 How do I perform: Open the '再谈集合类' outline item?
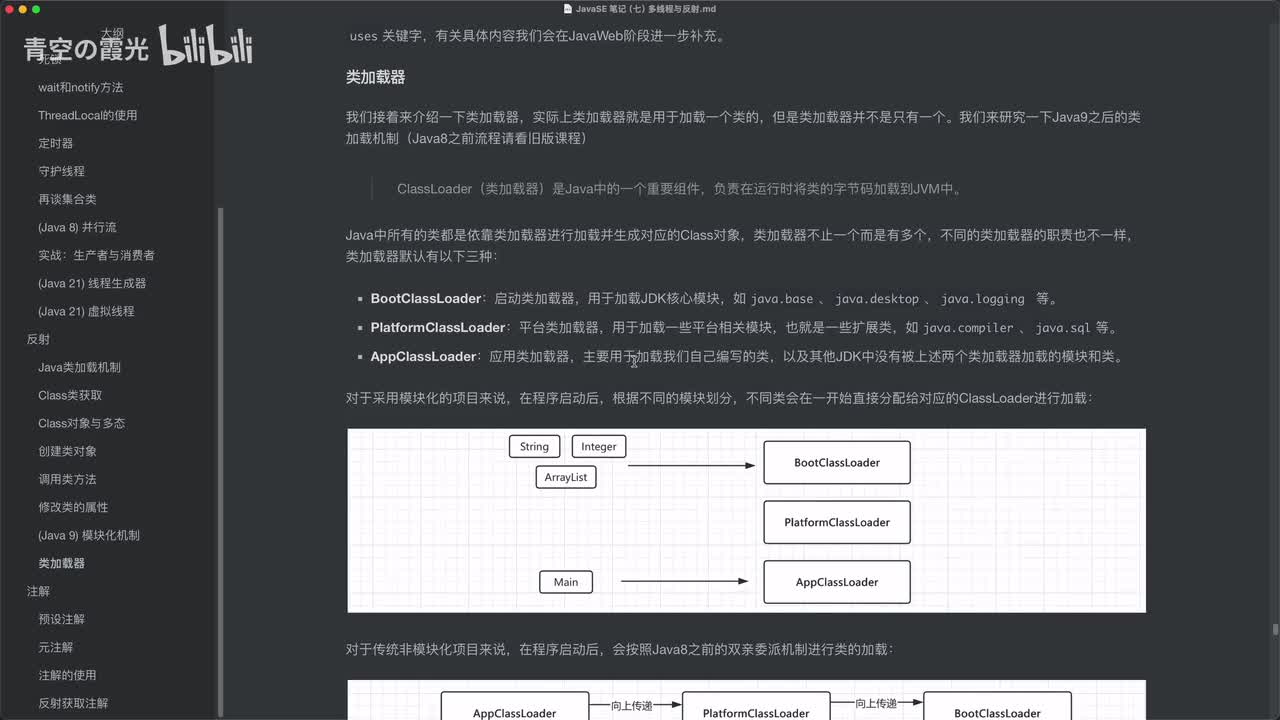click(x=68, y=199)
